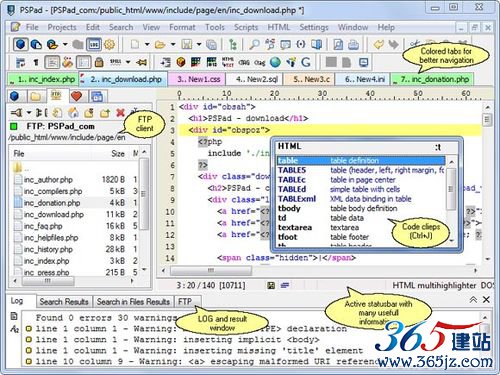This screenshot has width=500, height=375.
Task: Click the code clips list vertical scrollbar
Action: pos(451,201)
